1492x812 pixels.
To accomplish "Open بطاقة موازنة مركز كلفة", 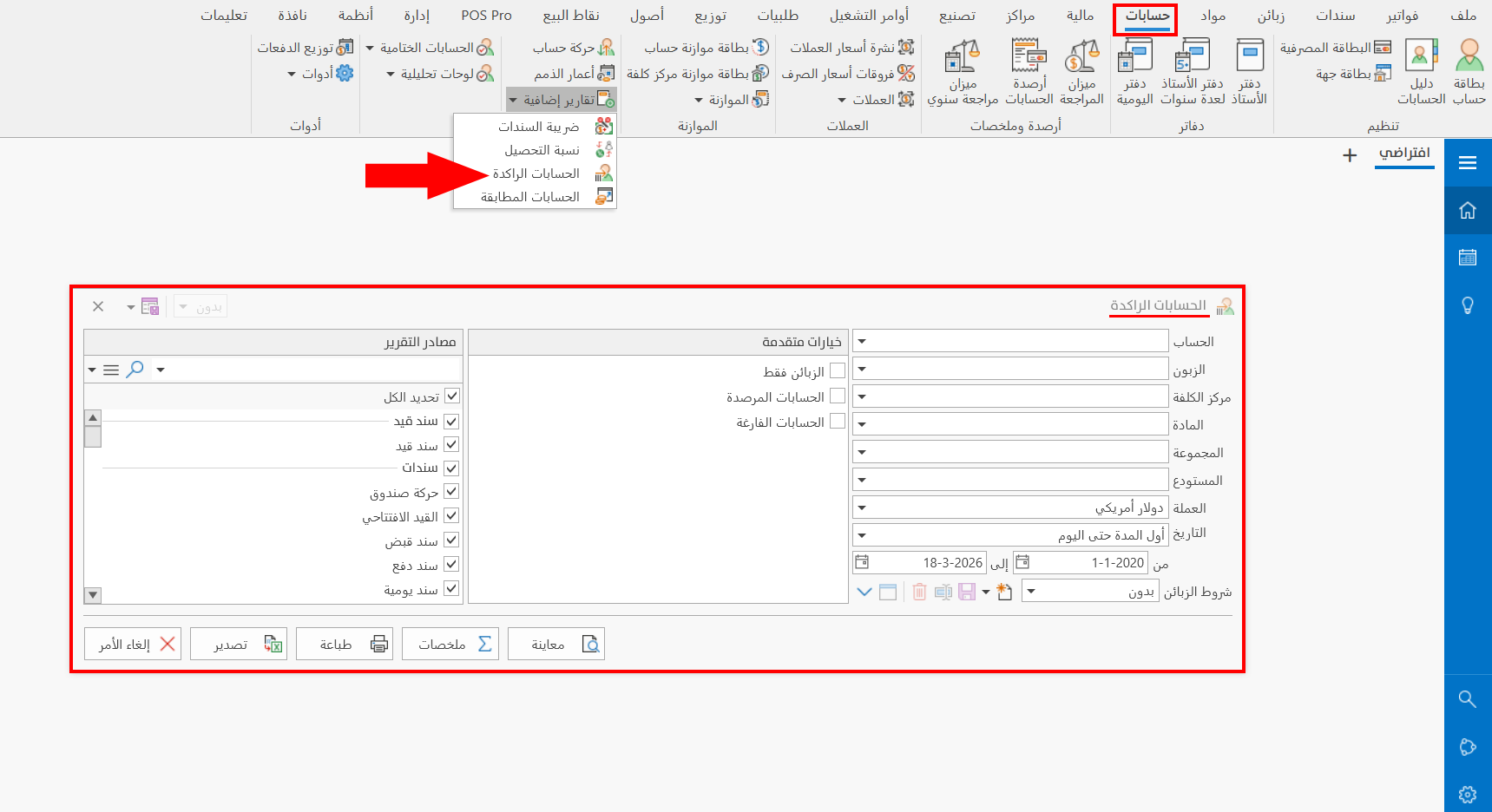I will (x=698, y=74).
